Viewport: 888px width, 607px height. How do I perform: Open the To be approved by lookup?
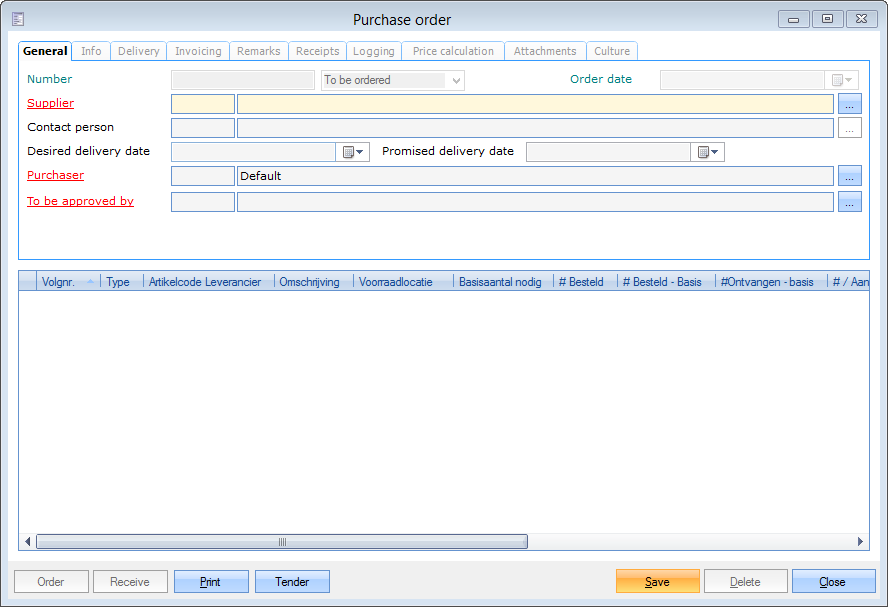click(849, 202)
